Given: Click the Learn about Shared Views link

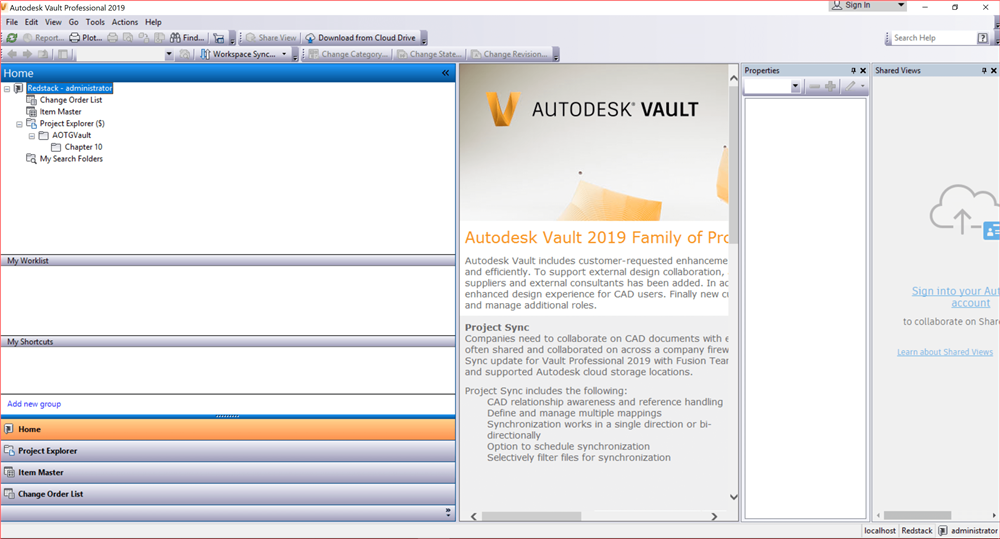Looking at the screenshot, I should coord(945,352).
